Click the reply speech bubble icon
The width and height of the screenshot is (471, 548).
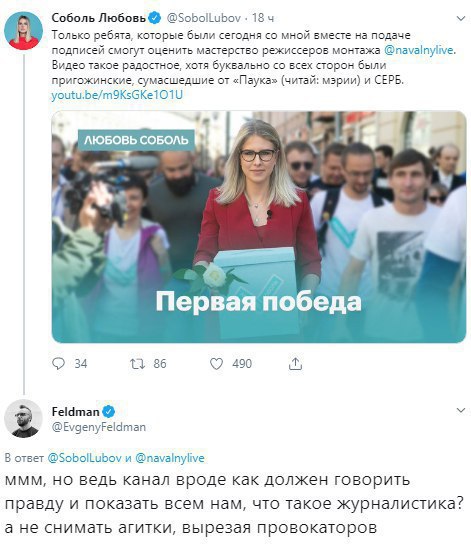(x=58, y=363)
